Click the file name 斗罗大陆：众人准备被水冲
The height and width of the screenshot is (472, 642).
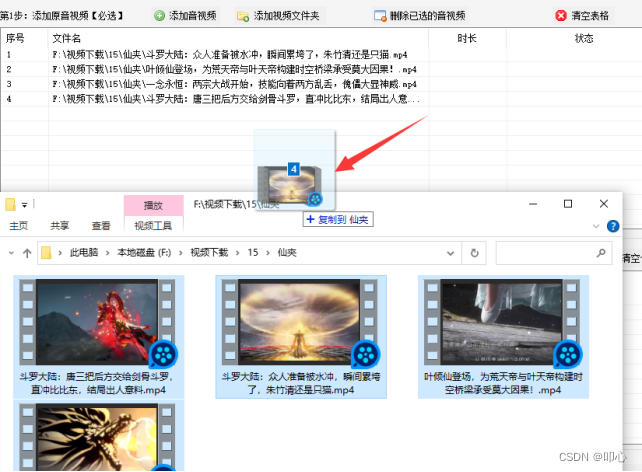coord(301,383)
